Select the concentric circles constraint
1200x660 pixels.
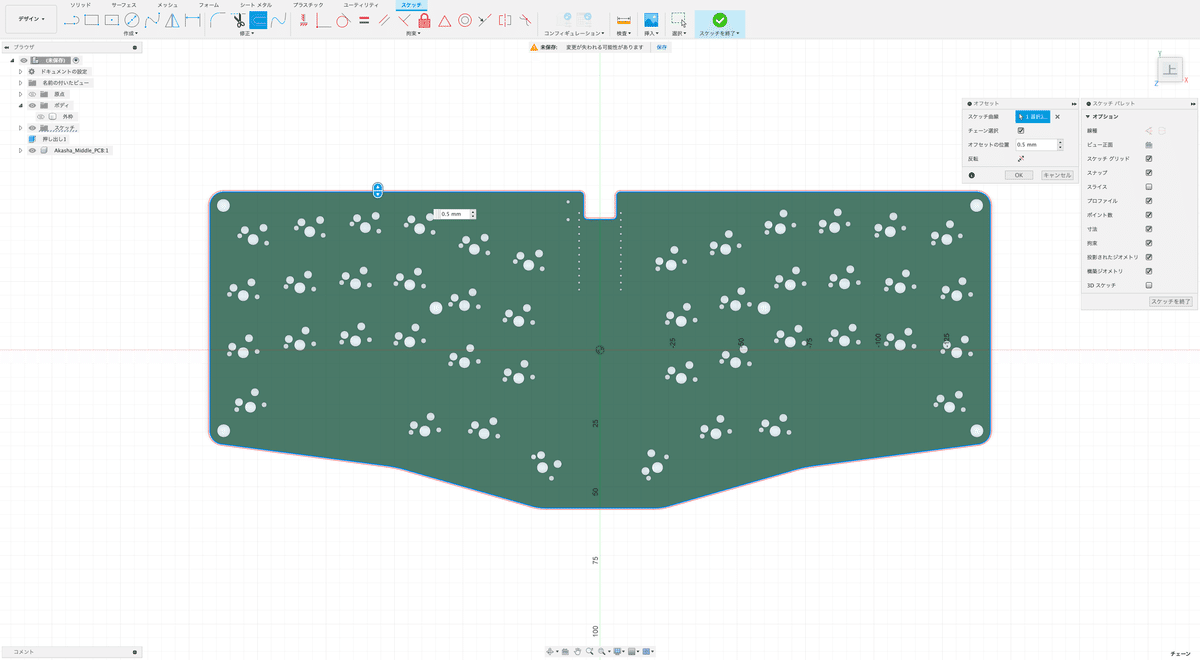pyautogui.click(x=465, y=19)
